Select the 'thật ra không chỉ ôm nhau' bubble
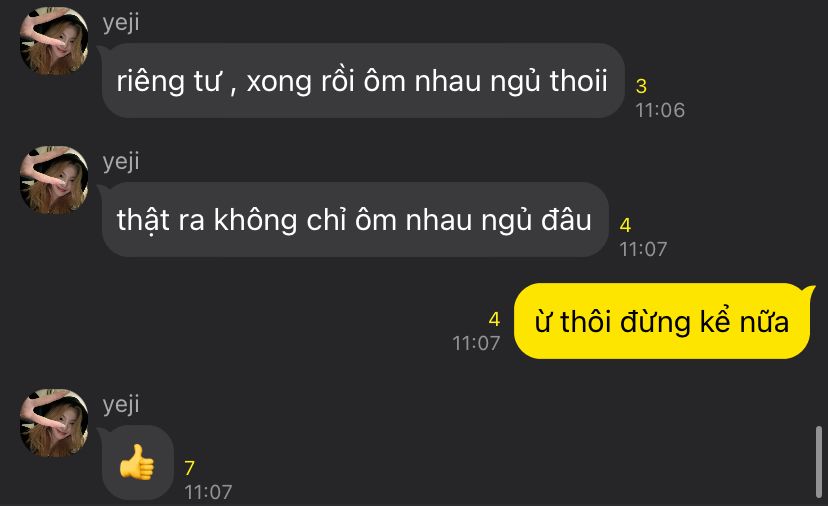Viewport: 828px width, 506px height. pos(355,219)
